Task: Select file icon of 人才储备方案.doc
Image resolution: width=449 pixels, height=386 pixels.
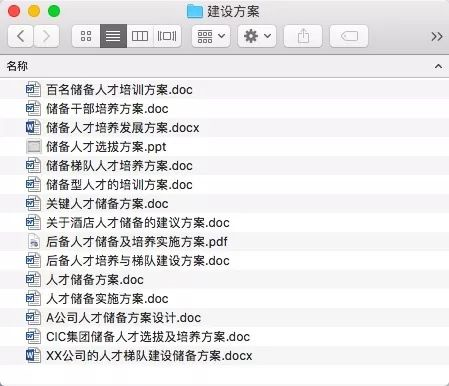Action: point(33,279)
